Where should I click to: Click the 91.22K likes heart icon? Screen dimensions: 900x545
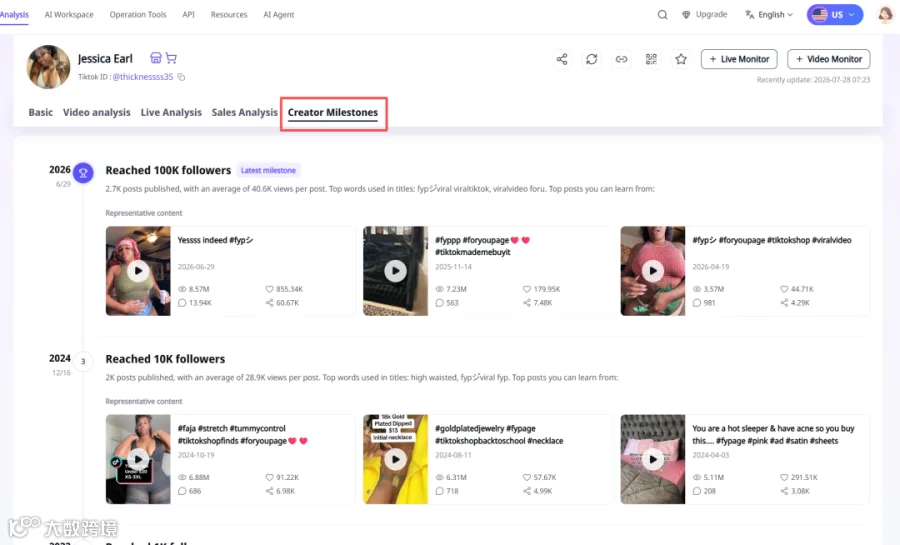click(x=269, y=477)
